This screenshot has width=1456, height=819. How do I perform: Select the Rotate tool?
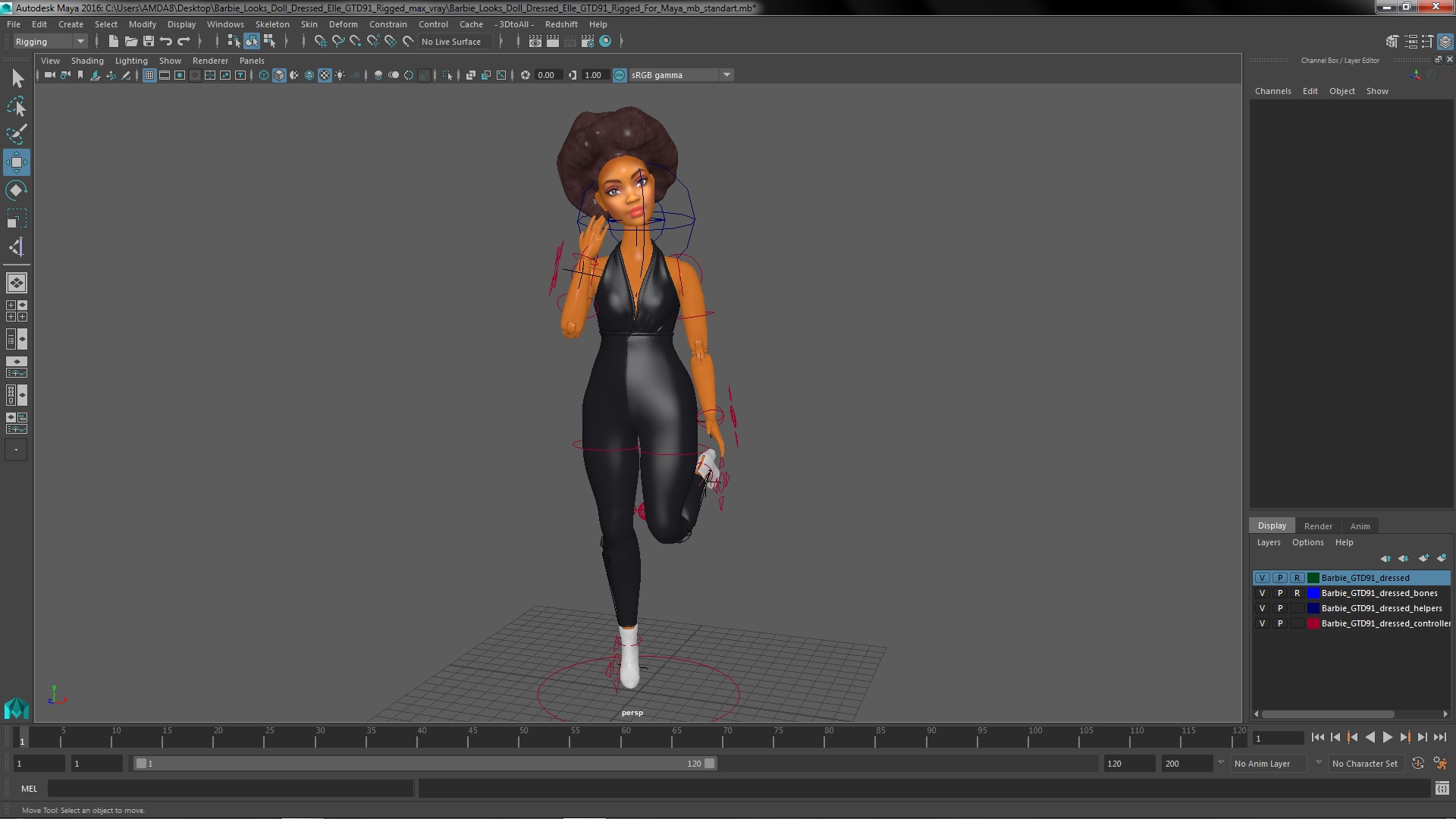pyautogui.click(x=17, y=190)
